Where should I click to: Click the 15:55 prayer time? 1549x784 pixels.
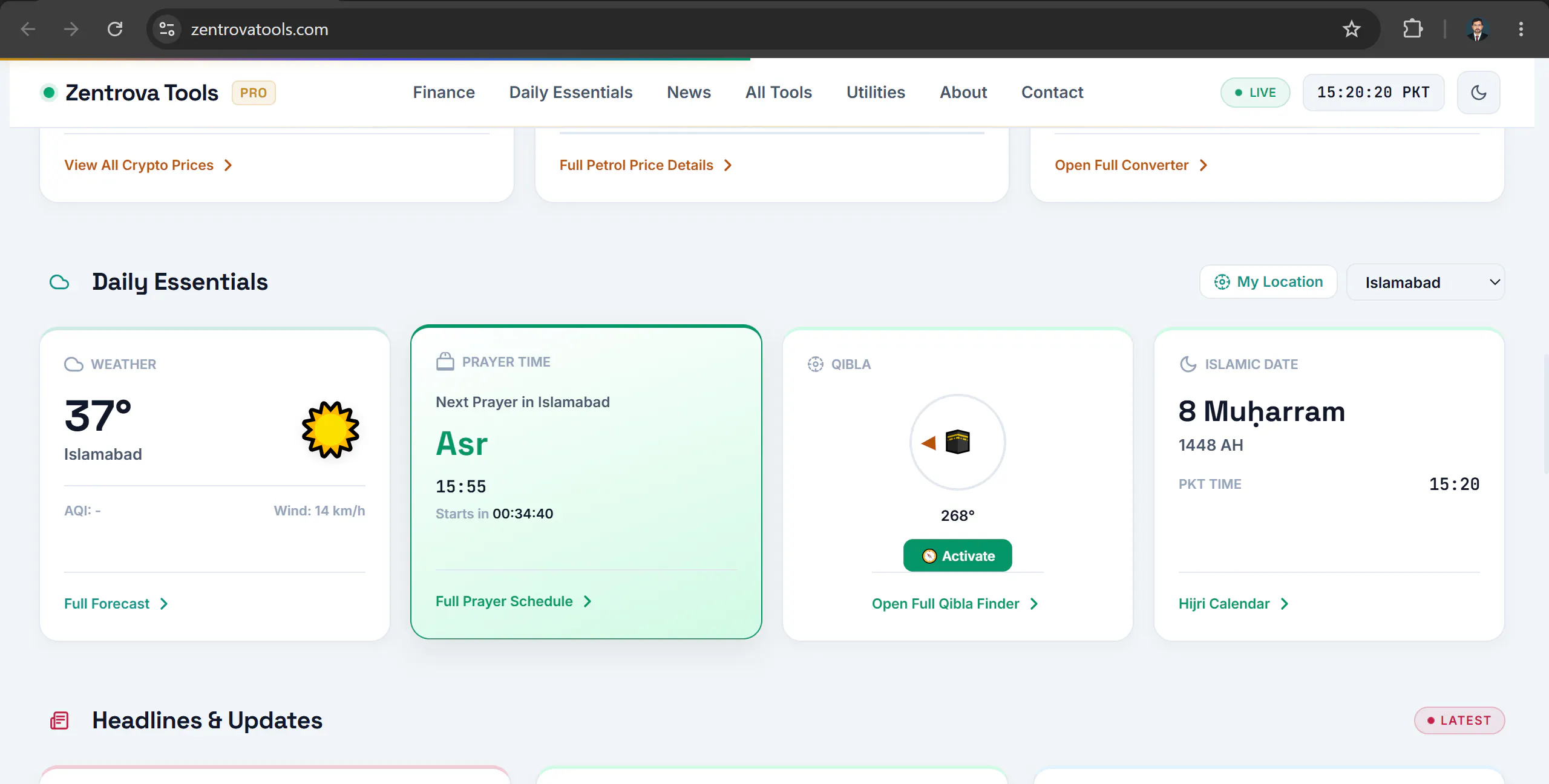click(x=461, y=486)
